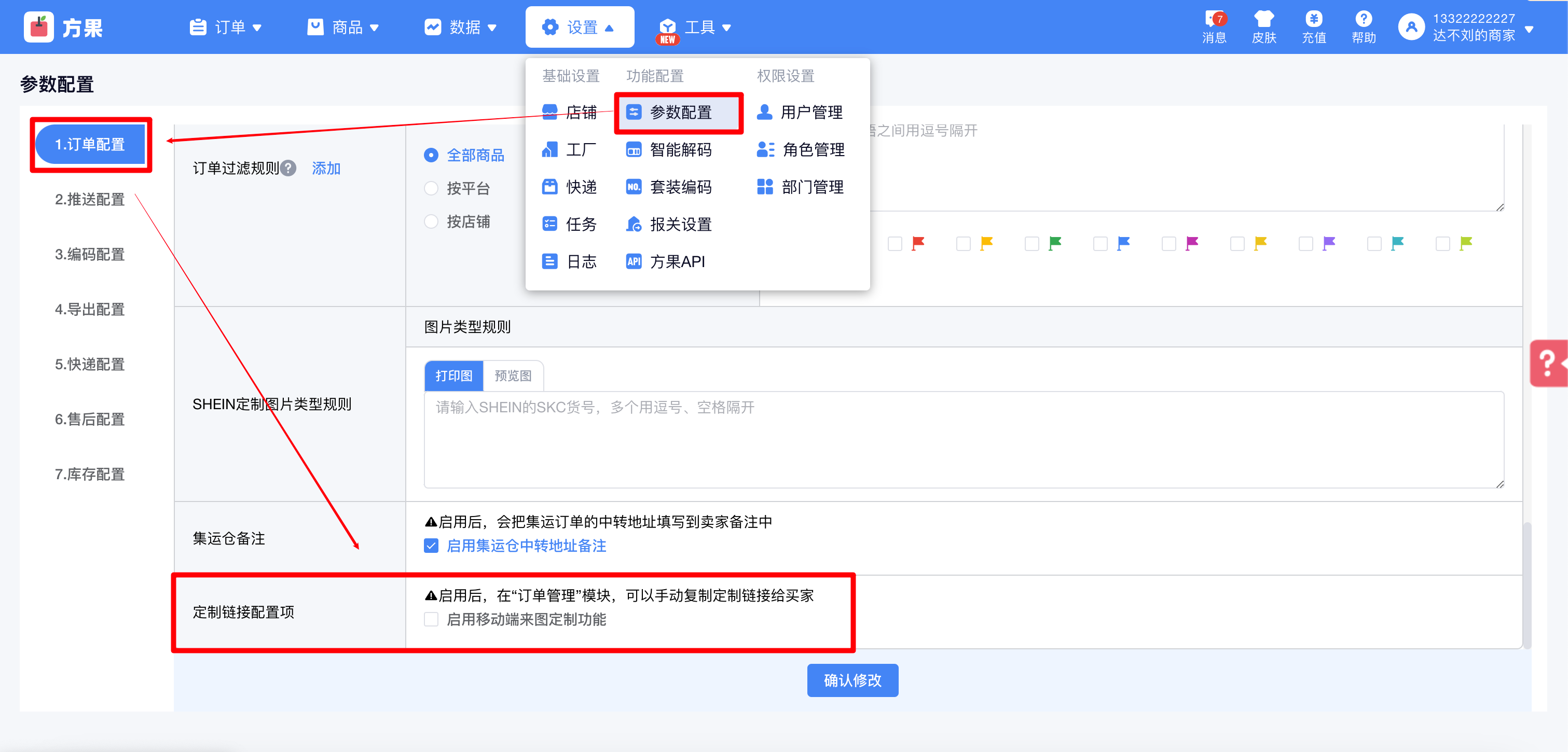Select the 按平台 radio button
The width and height of the screenshot is (1568, 752).
pyautogui.click(x=431, y=189)
